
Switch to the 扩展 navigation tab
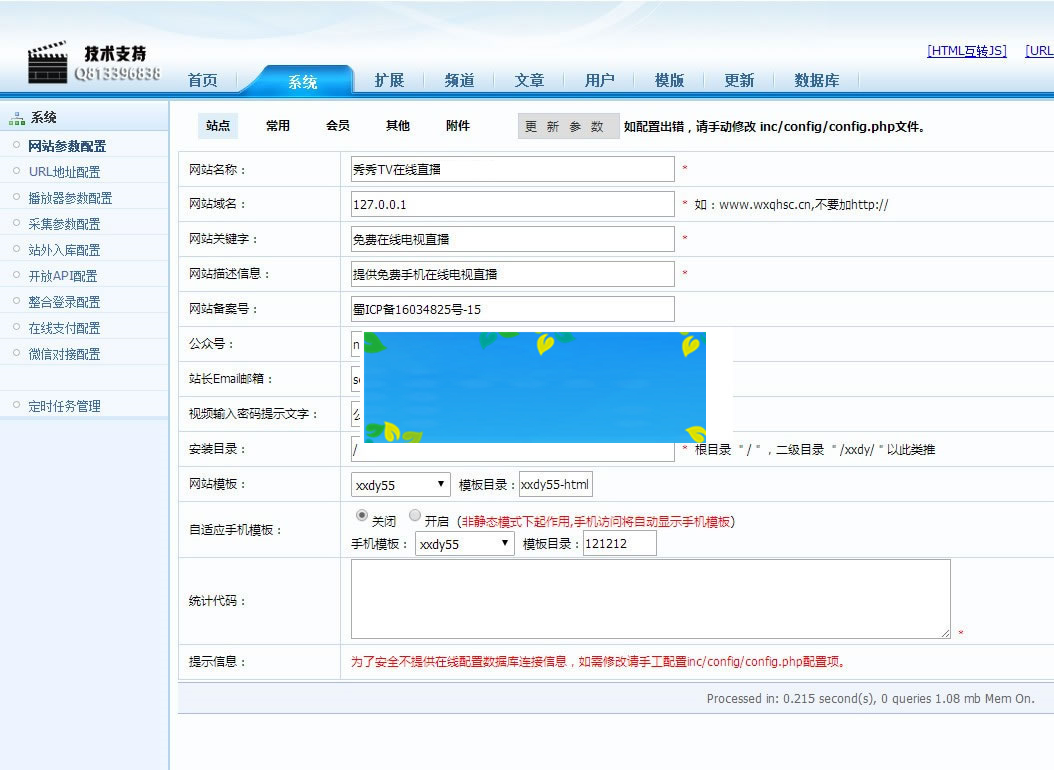click(388, 81)
